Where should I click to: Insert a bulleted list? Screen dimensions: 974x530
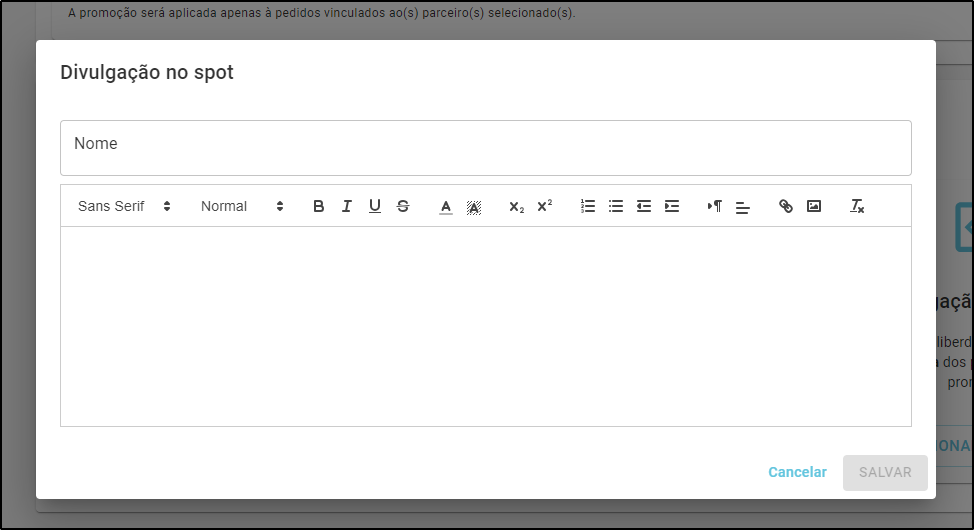coord(616,206)
